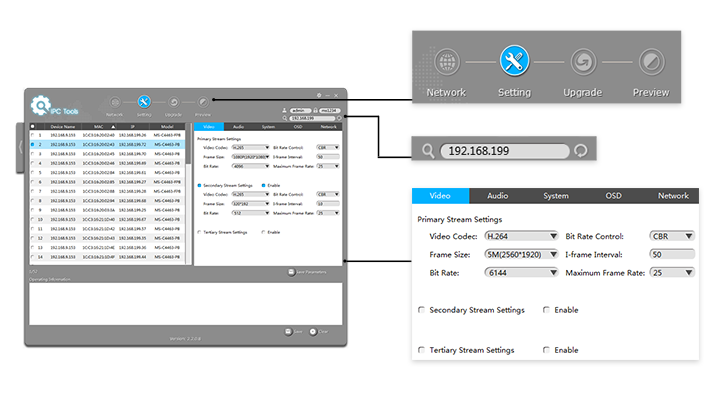717x393 pixels.
Task: Switch to the System tab in the enlarged panel
Action: [x=556, y=195]
